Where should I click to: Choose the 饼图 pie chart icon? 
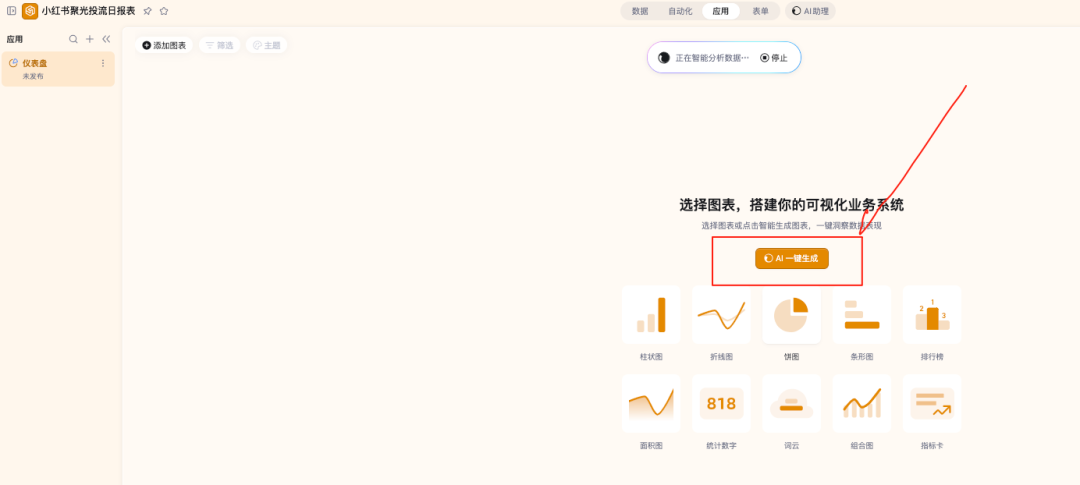click(x=791, y=315)
